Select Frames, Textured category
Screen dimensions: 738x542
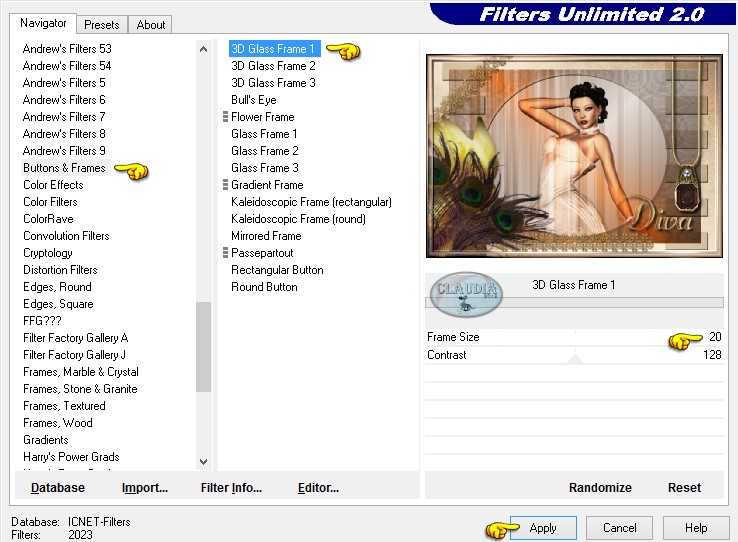click(x=64, y=406)
